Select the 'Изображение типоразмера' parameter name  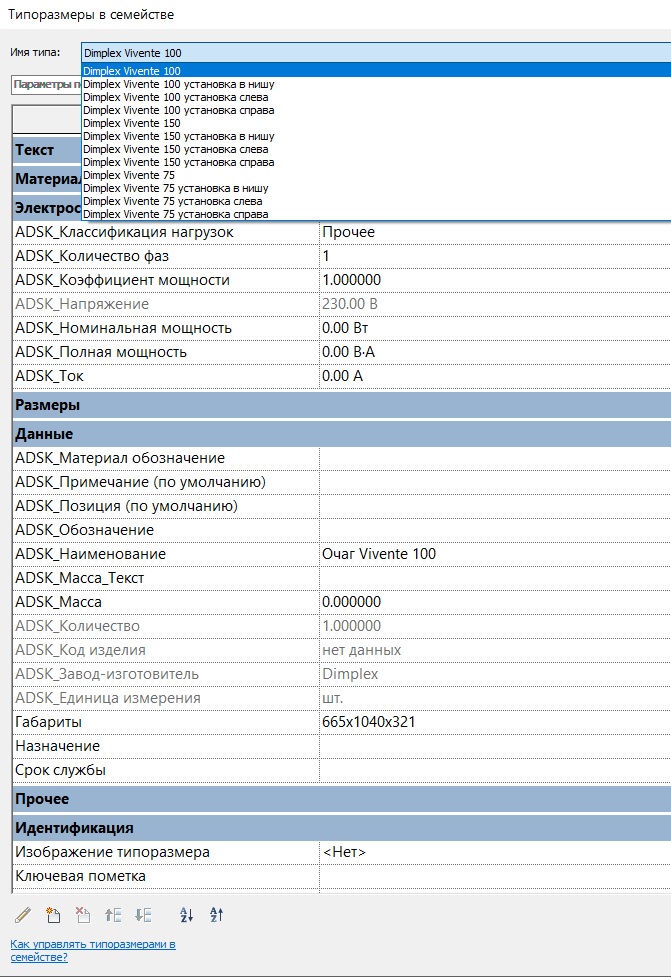click(112, 852)
